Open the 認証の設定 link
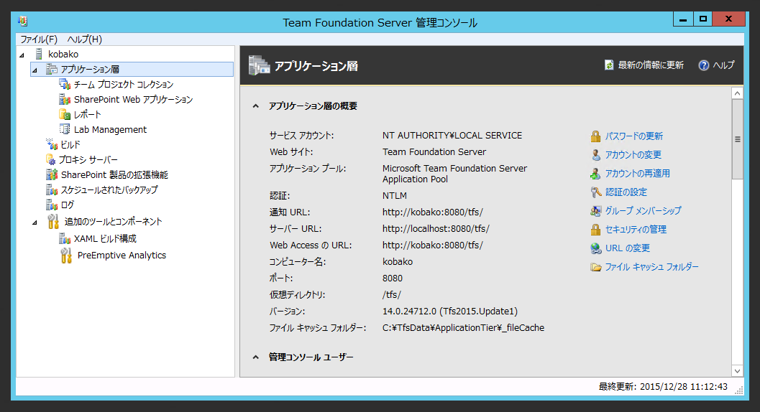 626,192
